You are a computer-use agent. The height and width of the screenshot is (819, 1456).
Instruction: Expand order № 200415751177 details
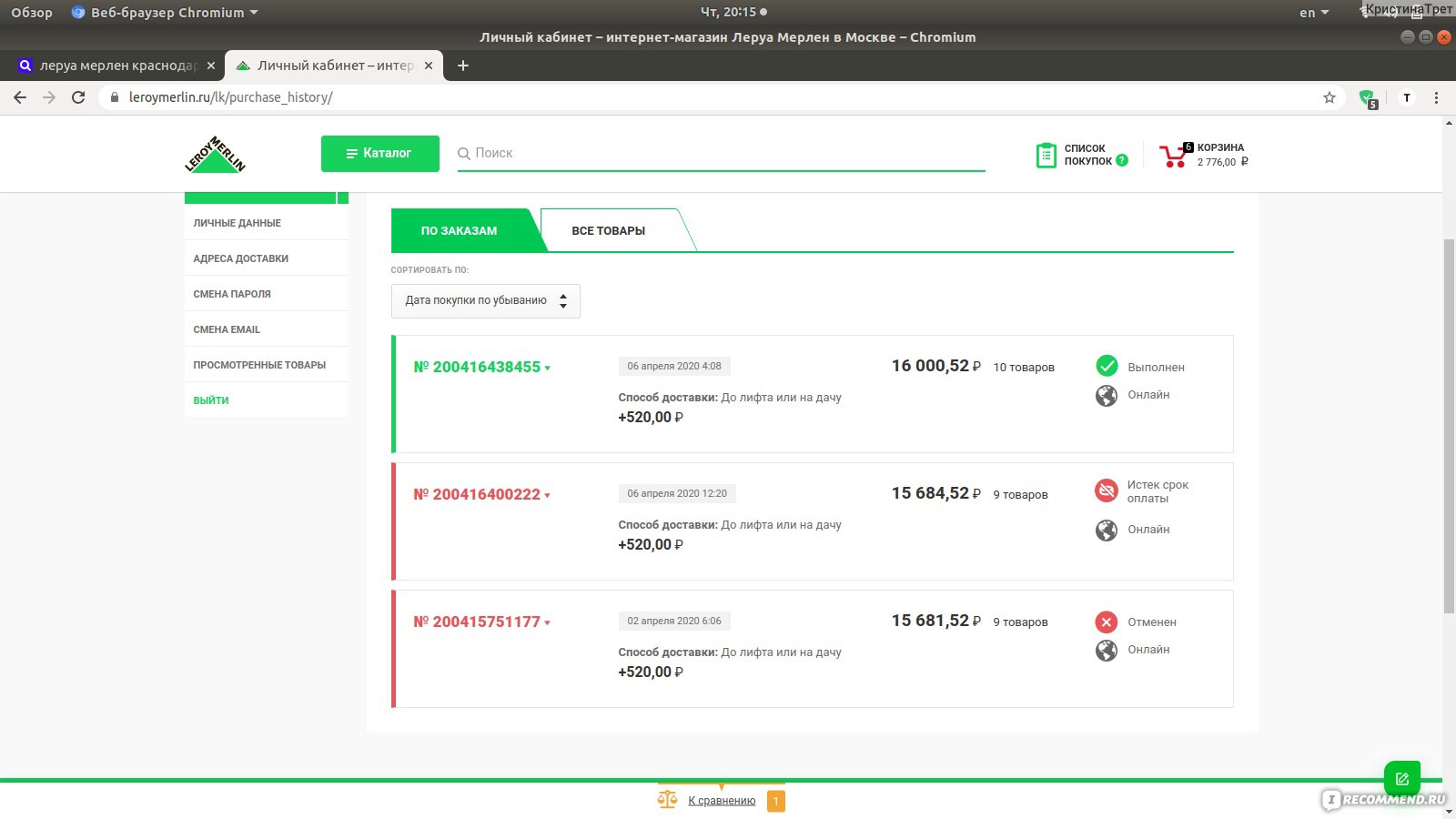[482, 622]
